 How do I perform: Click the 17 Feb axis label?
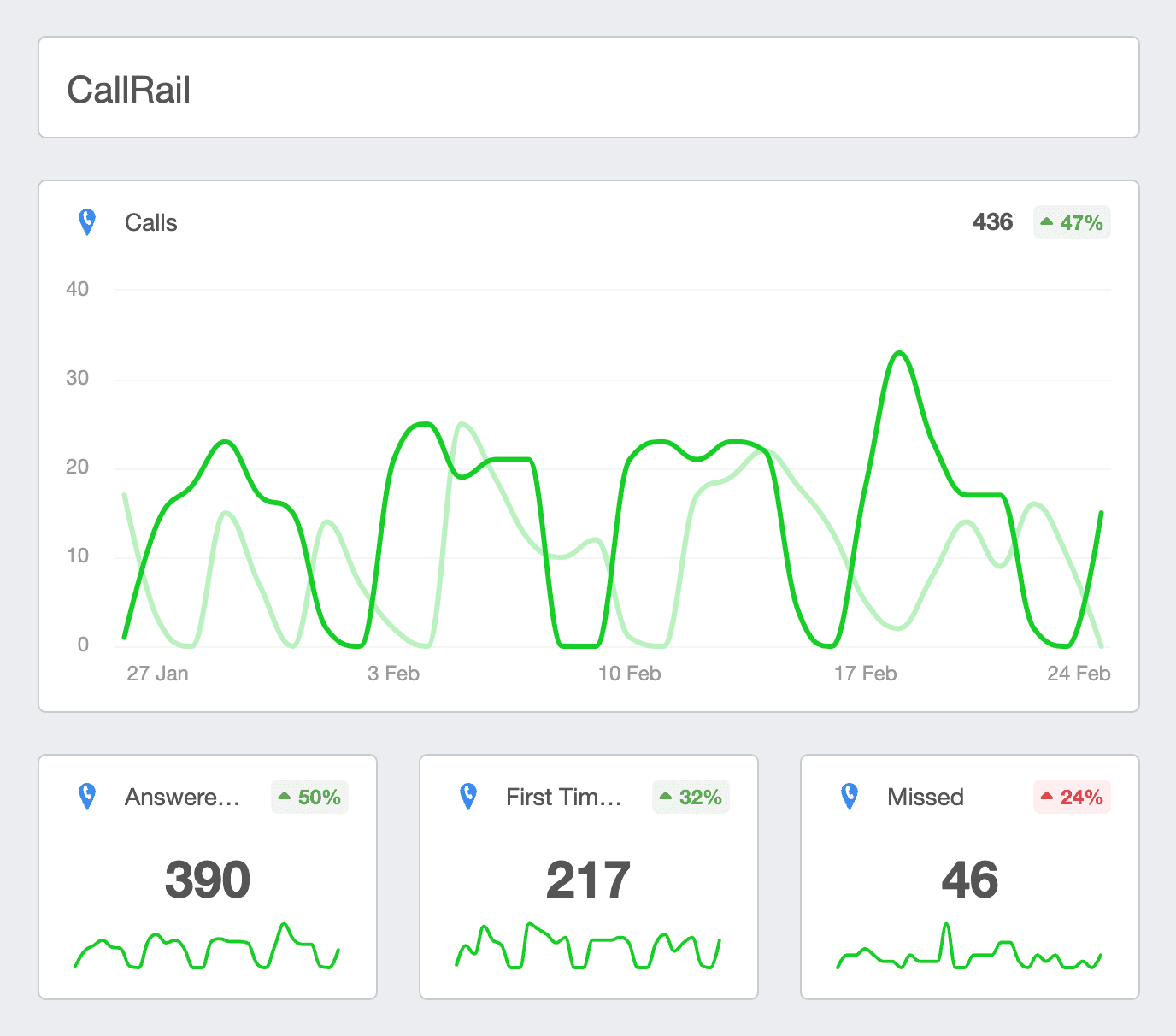[x=866, y=673]
